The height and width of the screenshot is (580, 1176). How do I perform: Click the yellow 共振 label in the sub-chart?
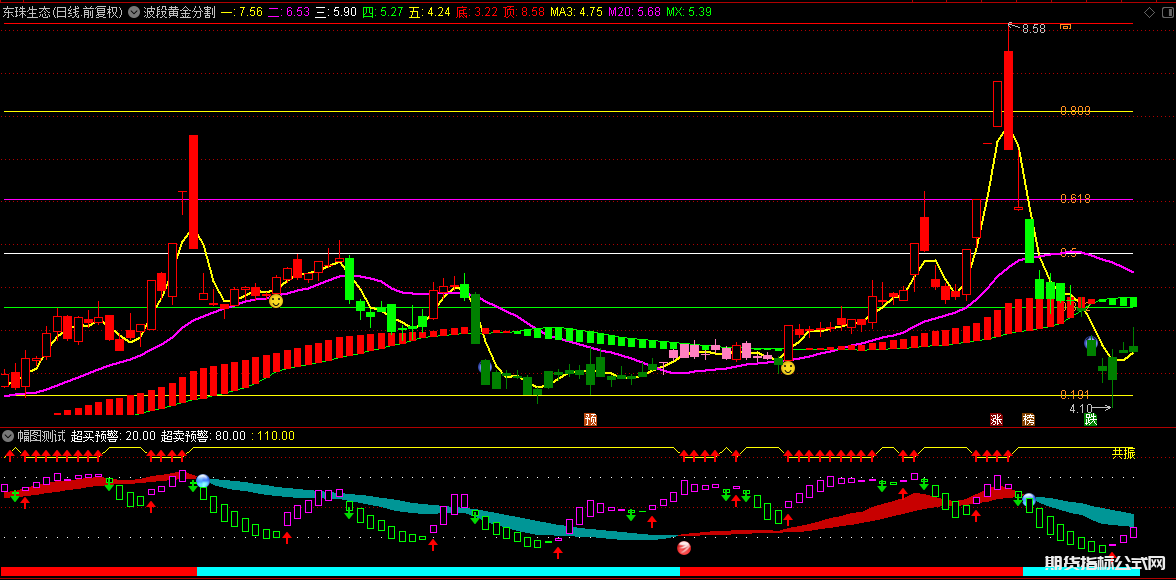1124,452
